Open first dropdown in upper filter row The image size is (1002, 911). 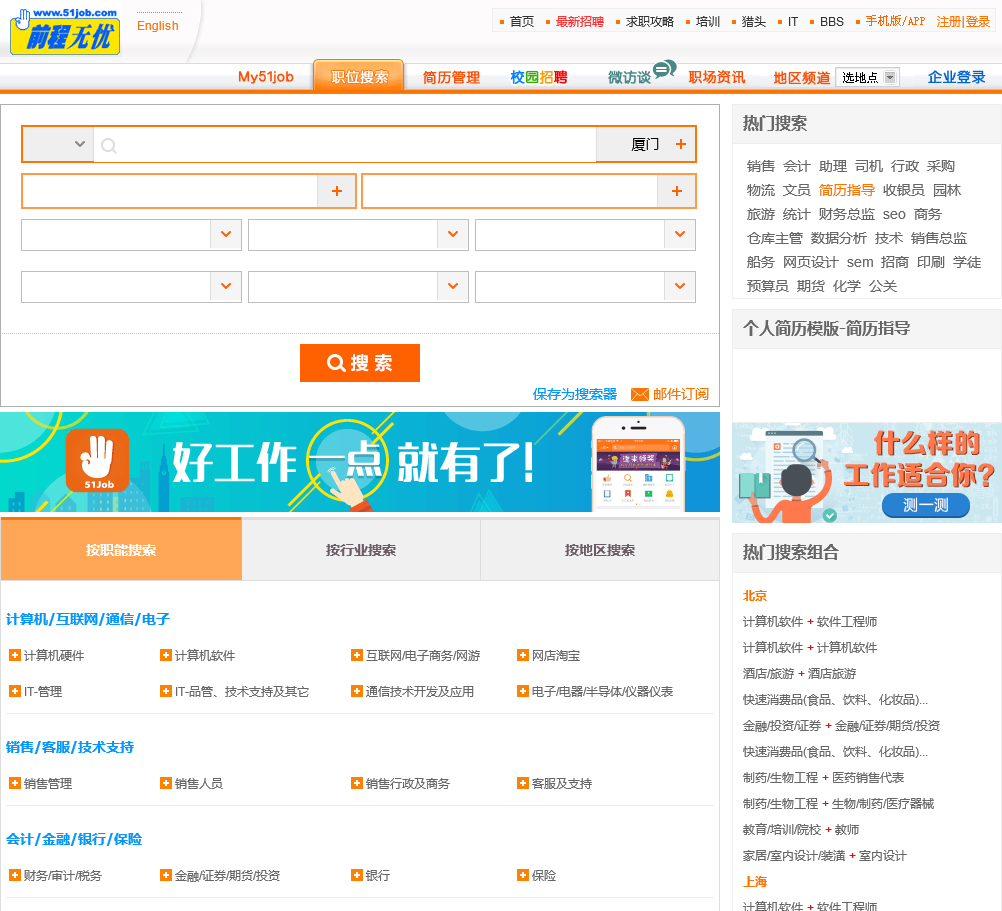(x=131, y=234)
